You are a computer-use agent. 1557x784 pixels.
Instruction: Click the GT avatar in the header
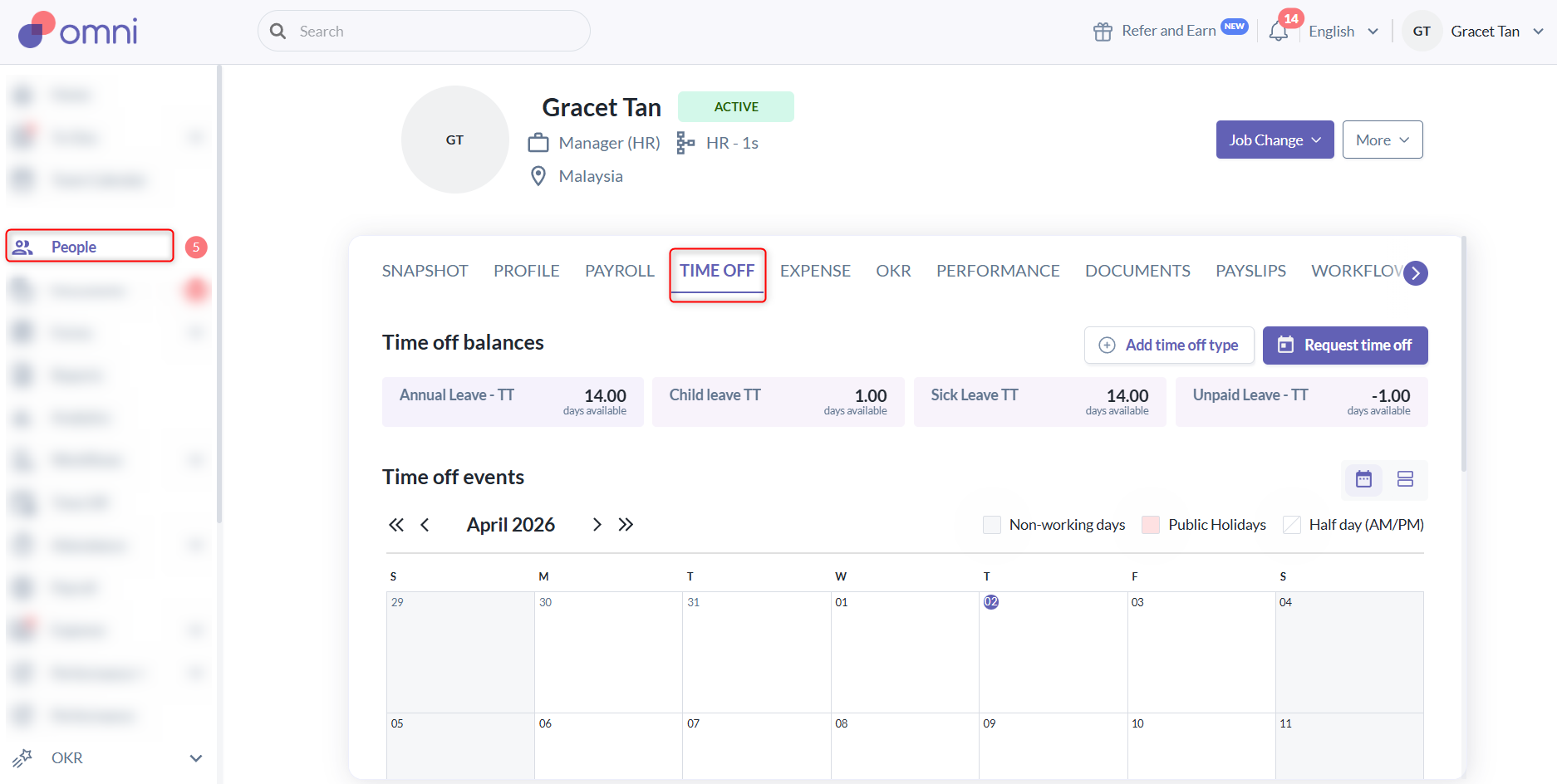click(x=1422, y=31)
